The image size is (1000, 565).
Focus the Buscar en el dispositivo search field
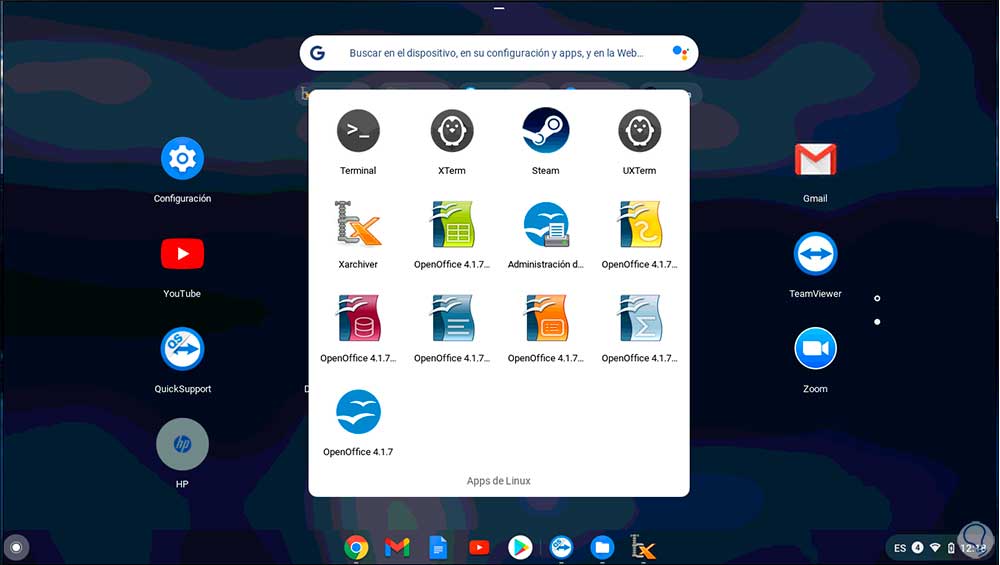click(x=499, y=53)
